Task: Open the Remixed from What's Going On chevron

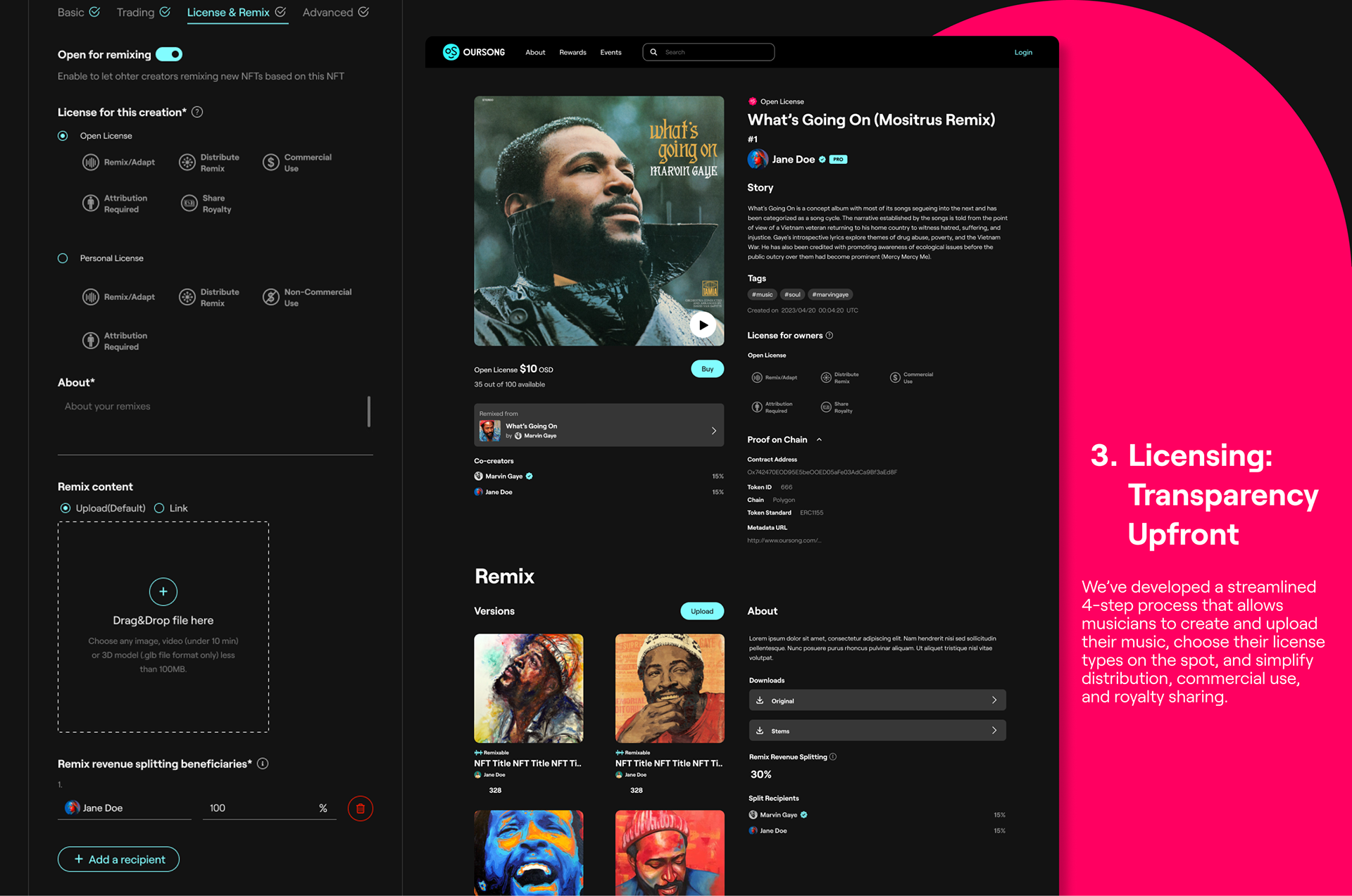Action: [713, 431]
